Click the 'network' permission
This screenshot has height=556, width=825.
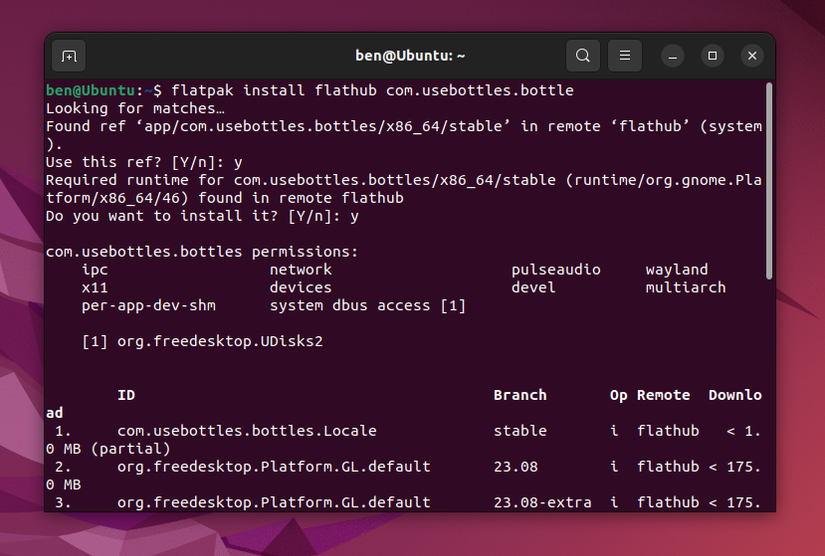pos(300,270)
